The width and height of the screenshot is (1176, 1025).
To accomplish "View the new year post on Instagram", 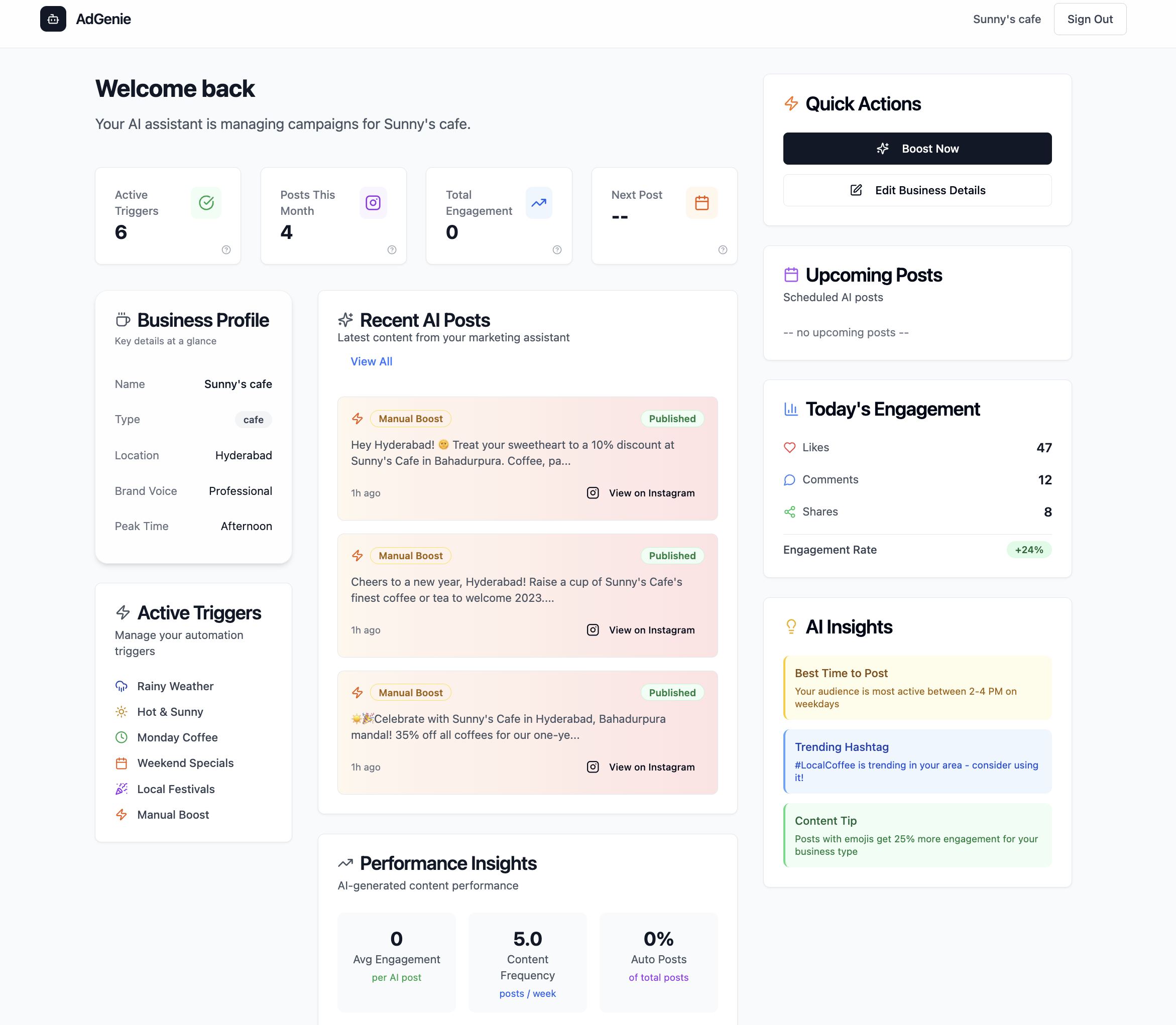I will (640, 630).
